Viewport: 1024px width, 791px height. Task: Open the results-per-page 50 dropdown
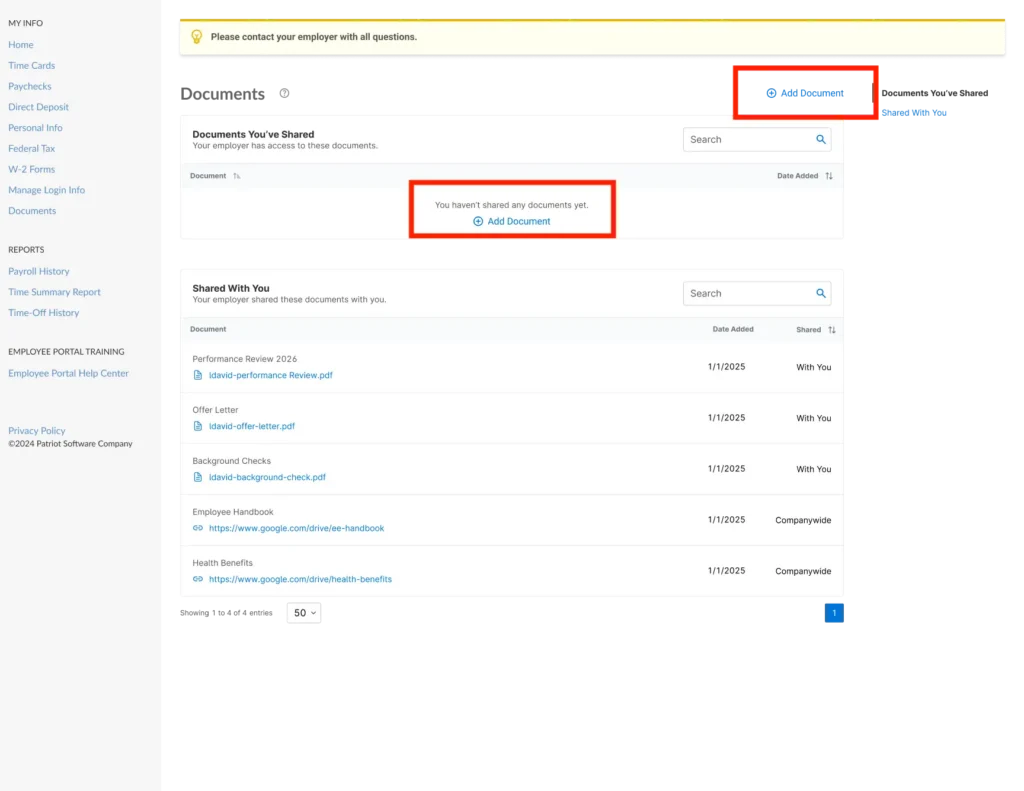pyautogui.click(x=304, y=611)
